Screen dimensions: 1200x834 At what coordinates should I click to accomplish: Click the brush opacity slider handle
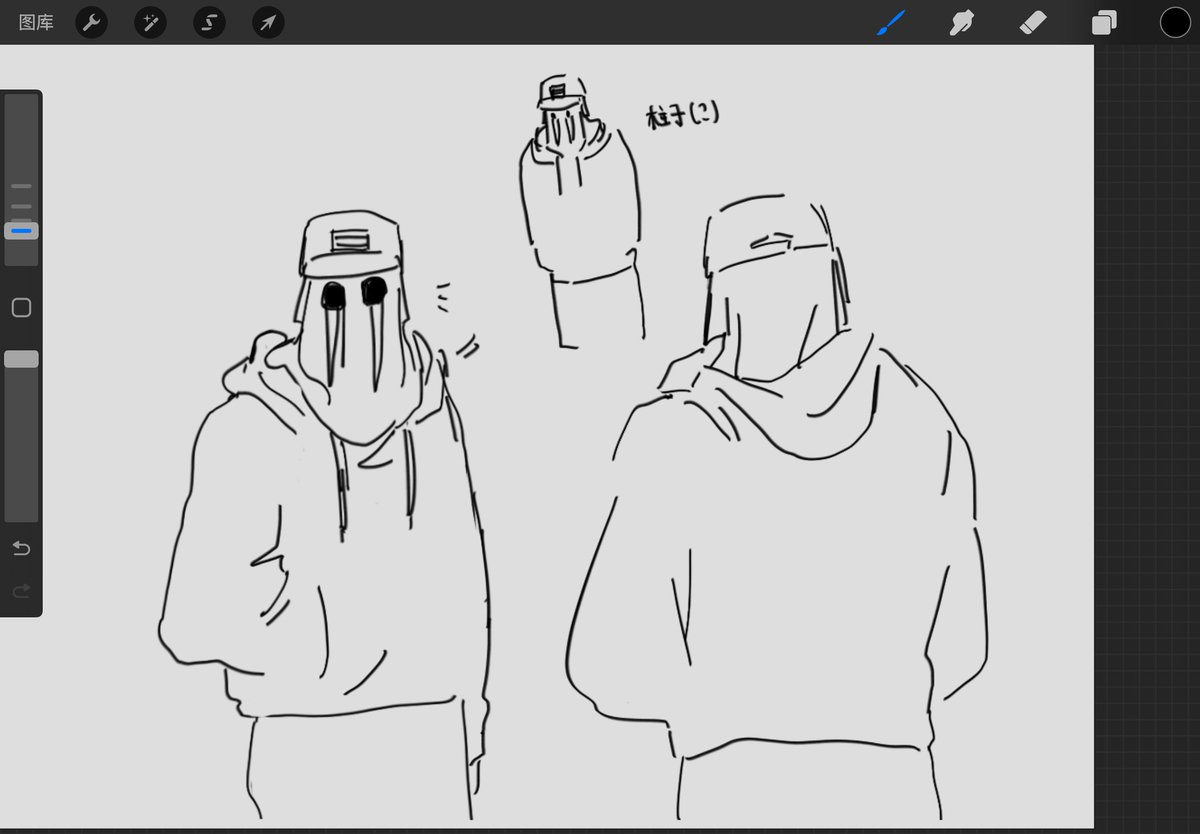(21, 359)
